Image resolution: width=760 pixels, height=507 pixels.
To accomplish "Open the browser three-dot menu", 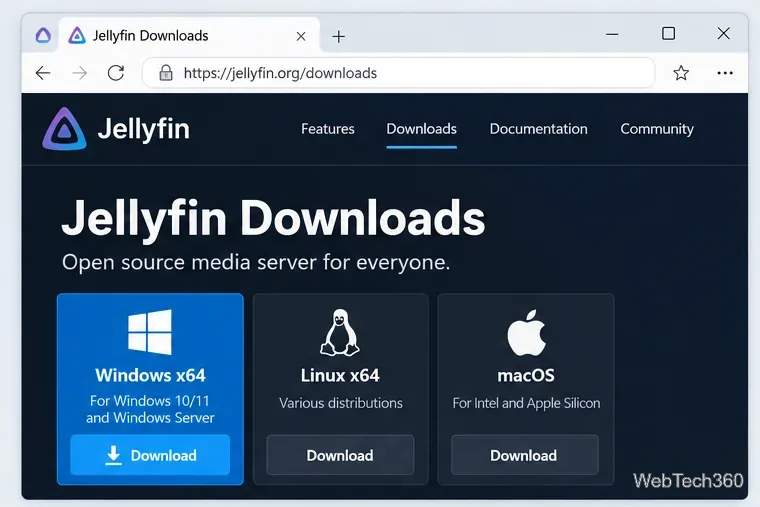I will tap(725, 73).
